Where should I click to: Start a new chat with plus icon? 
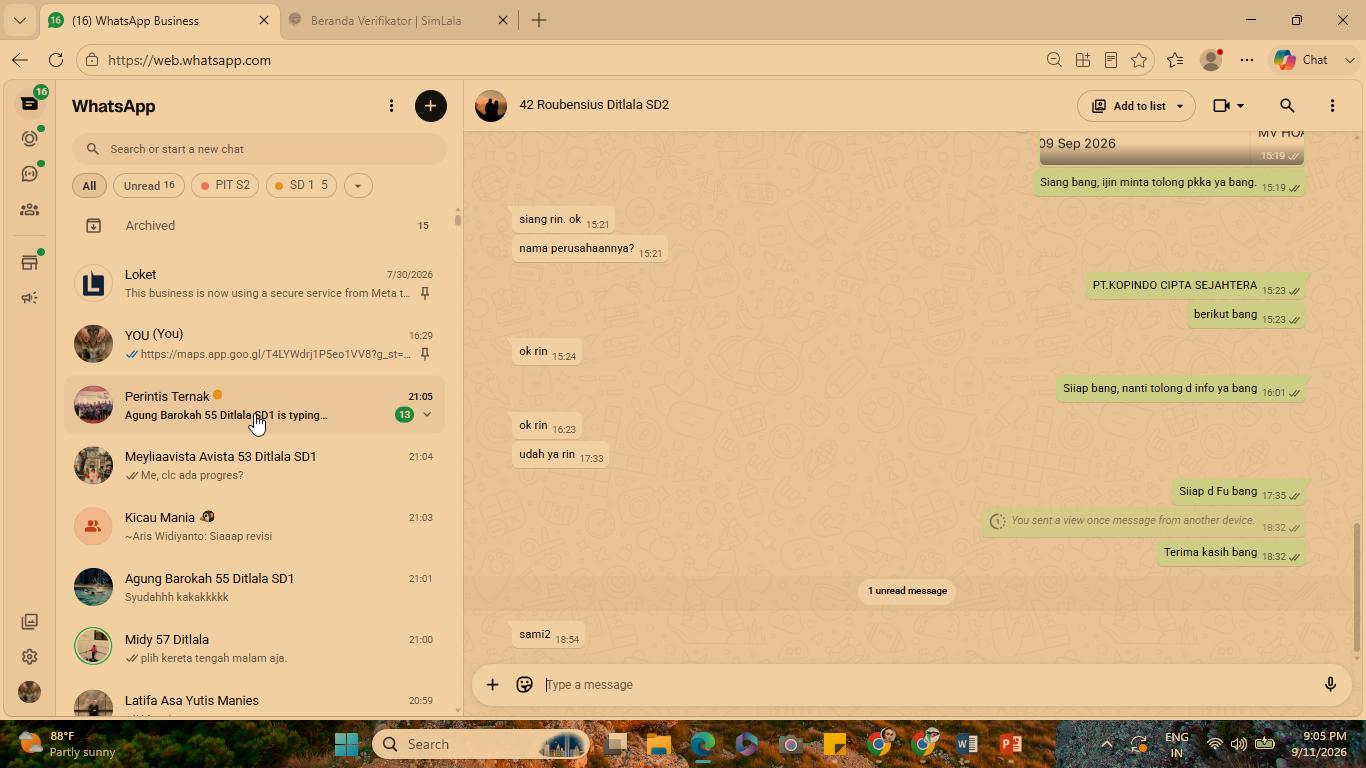[x=431, y=106]
